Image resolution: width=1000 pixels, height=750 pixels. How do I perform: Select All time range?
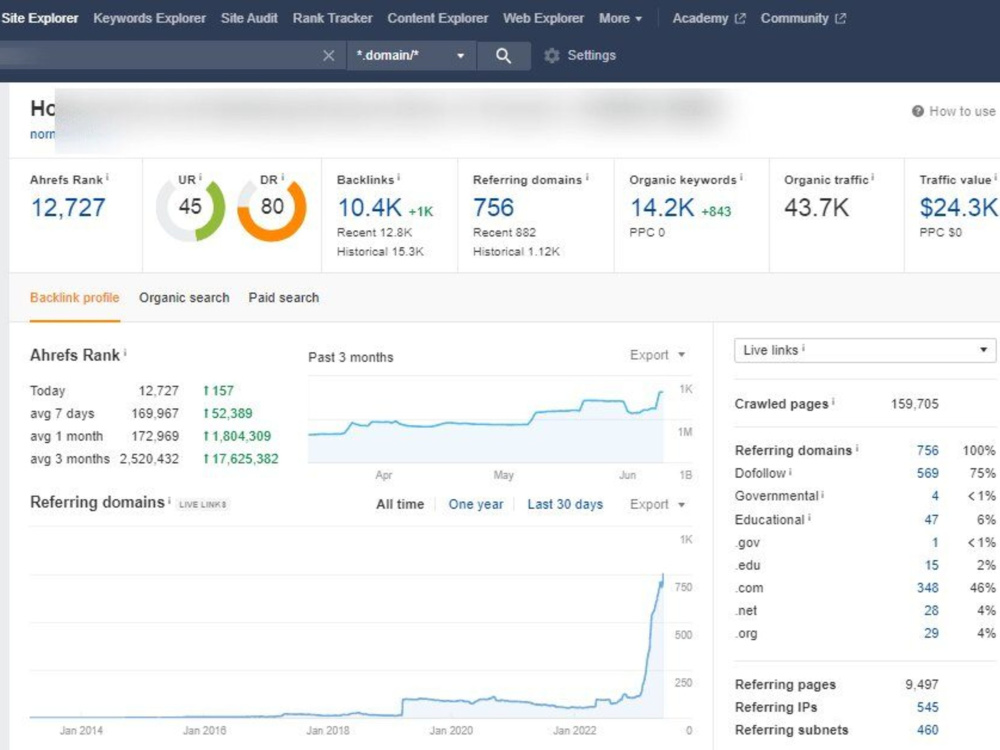[x=400, y=504]
